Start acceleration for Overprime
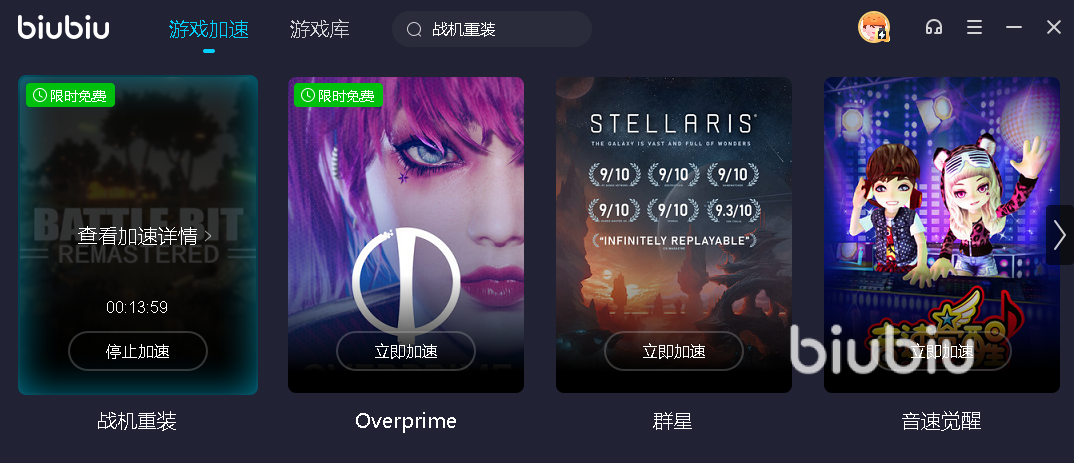The width and height of the screenshot is (1074, 463). point(405,351)
